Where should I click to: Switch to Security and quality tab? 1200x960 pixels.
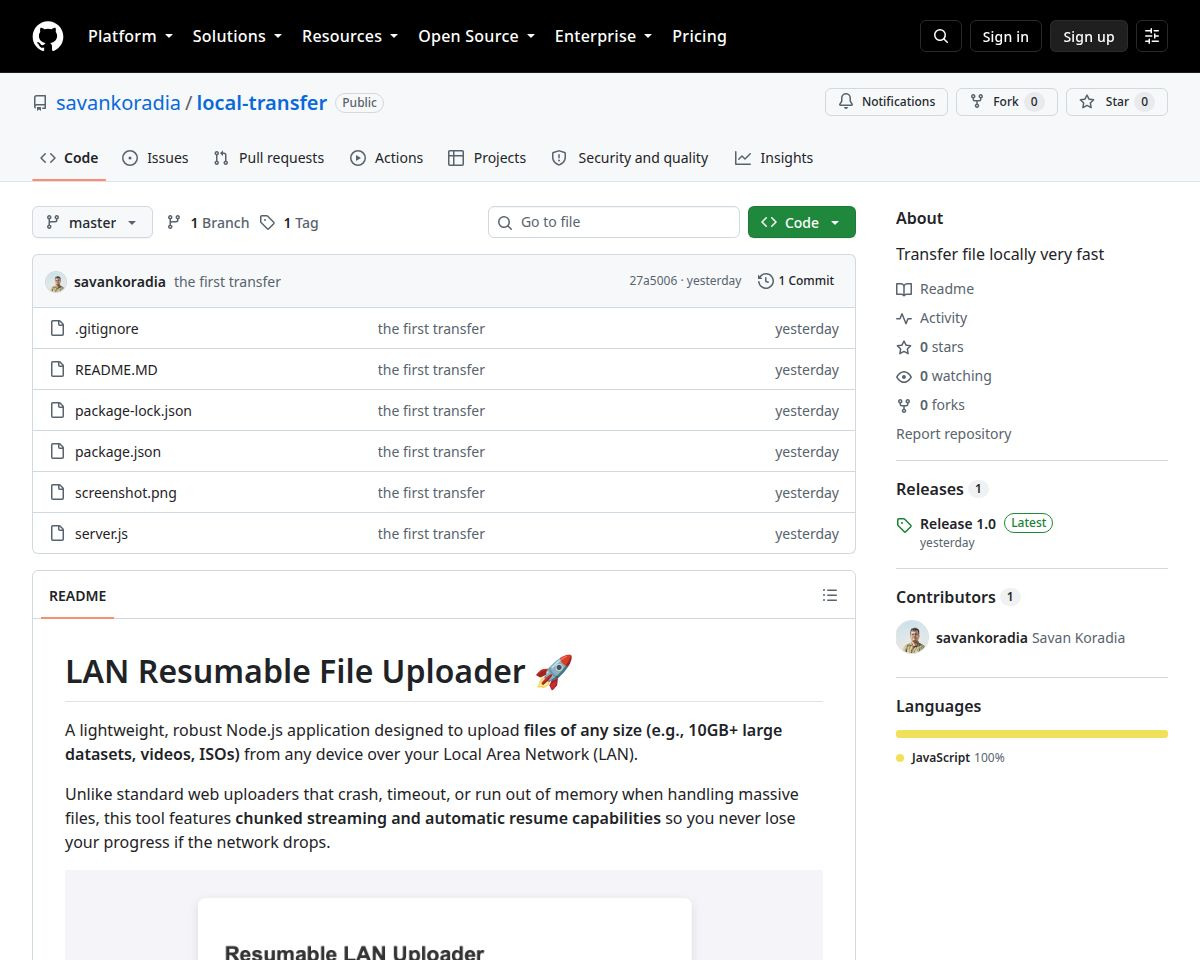coord(630,158)
